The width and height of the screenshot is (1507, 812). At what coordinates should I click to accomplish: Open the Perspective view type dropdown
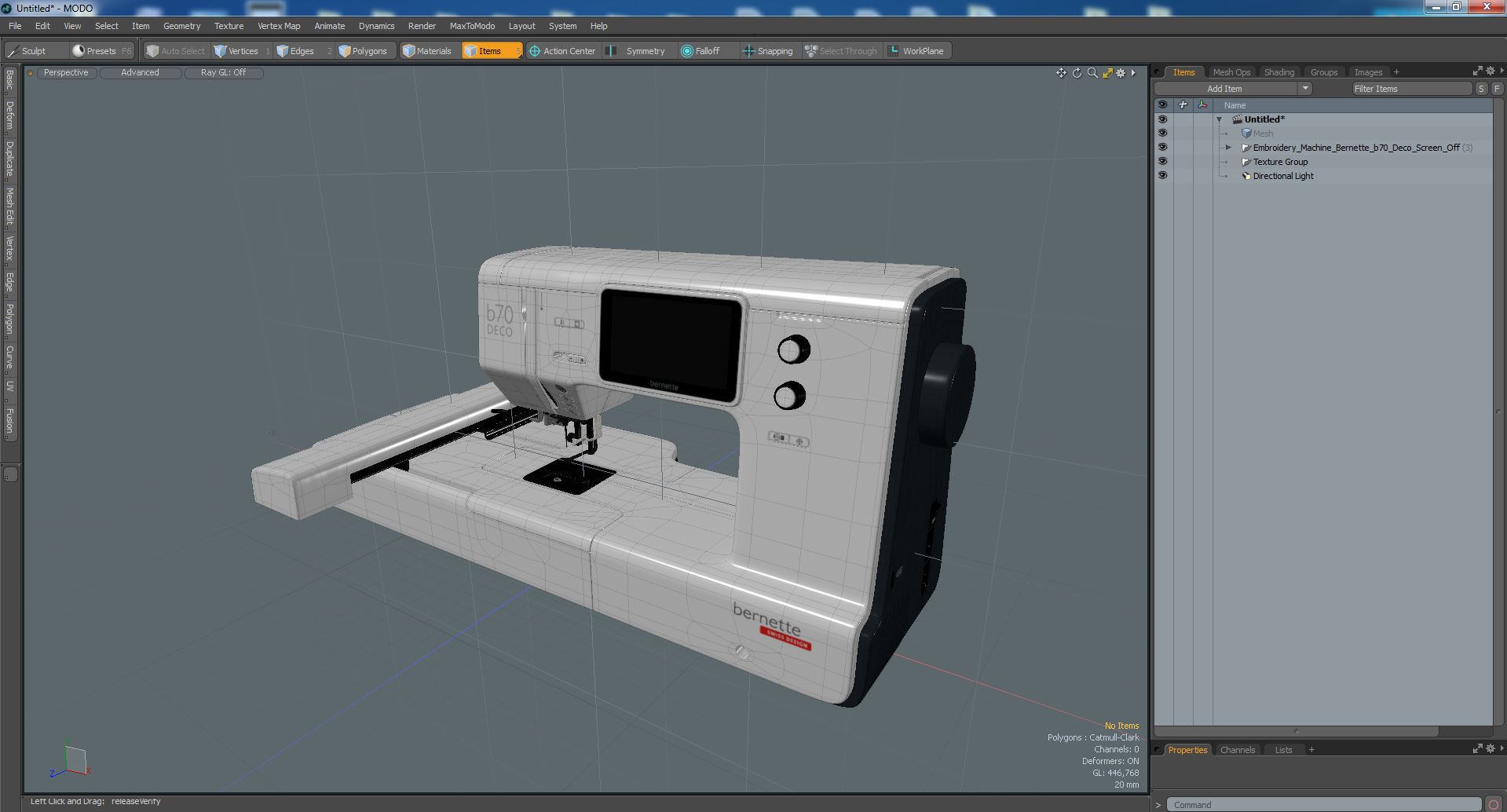(x=66, y=72)
